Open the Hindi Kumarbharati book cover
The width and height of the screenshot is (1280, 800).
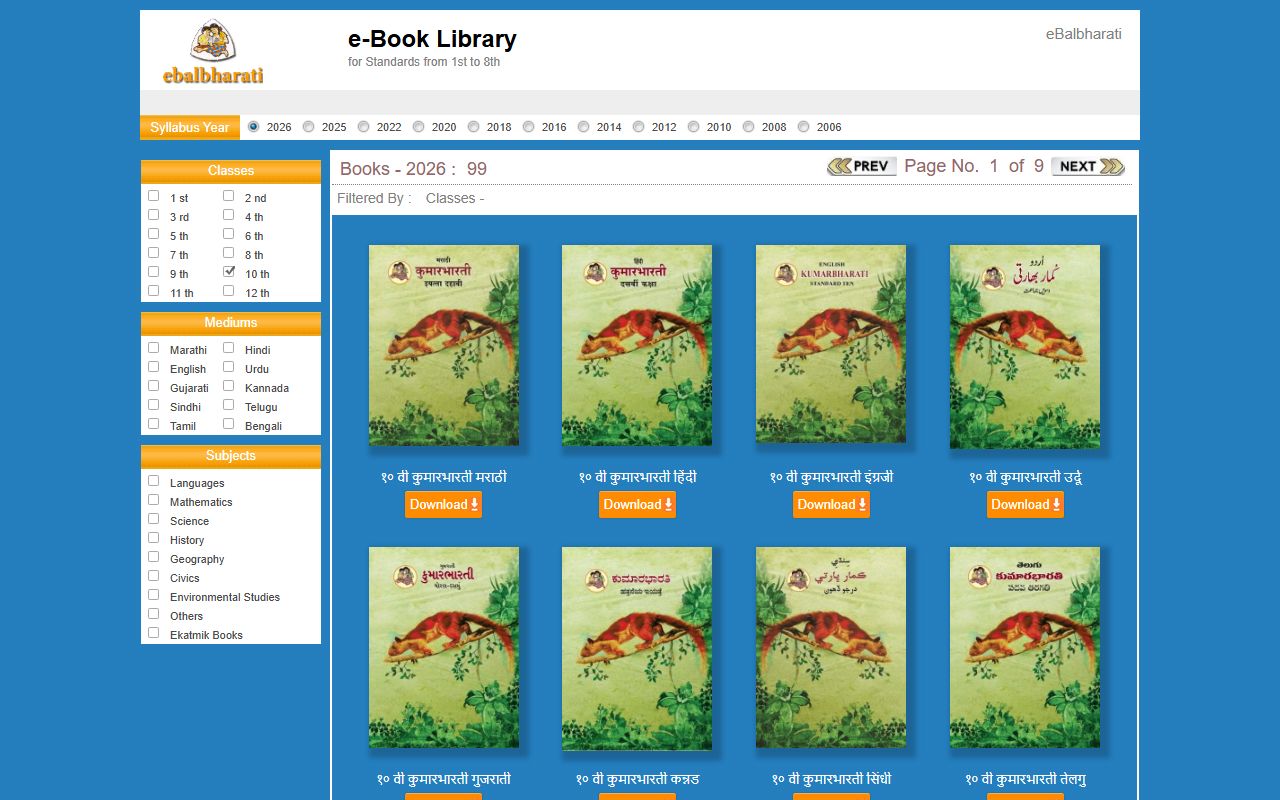click(637, 345)
